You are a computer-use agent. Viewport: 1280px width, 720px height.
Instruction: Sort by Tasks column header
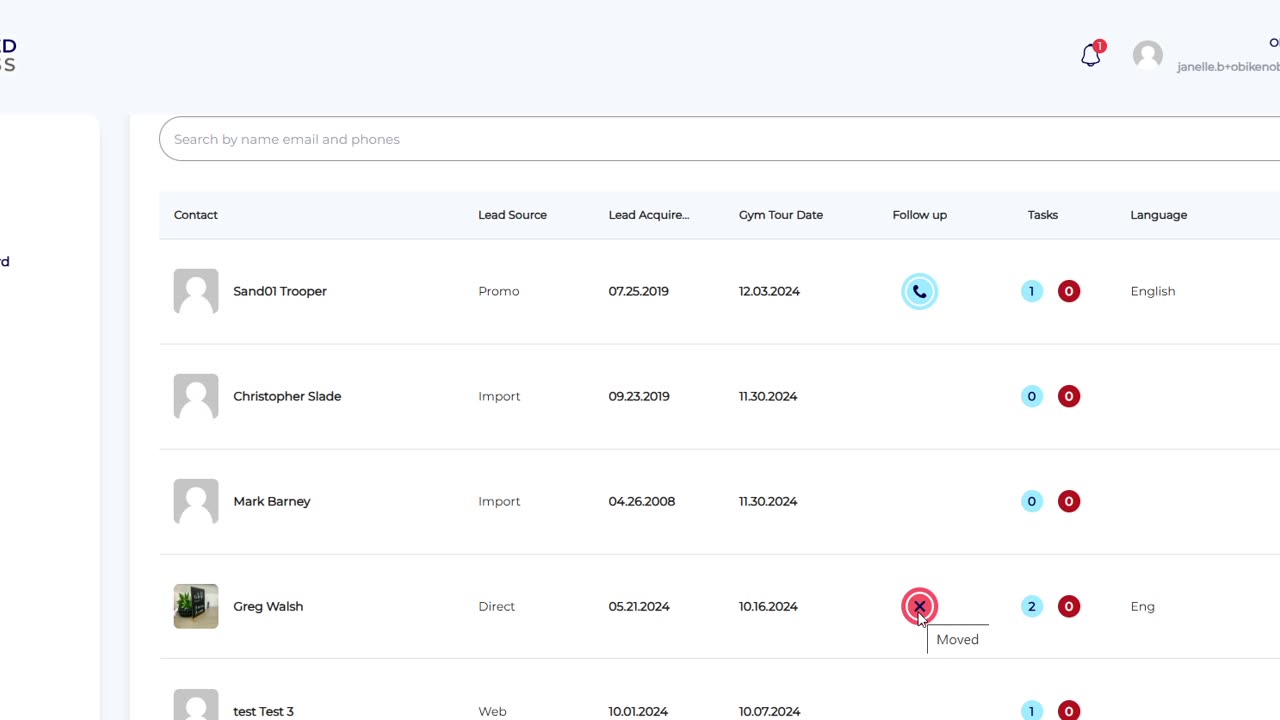(1043, 215)
